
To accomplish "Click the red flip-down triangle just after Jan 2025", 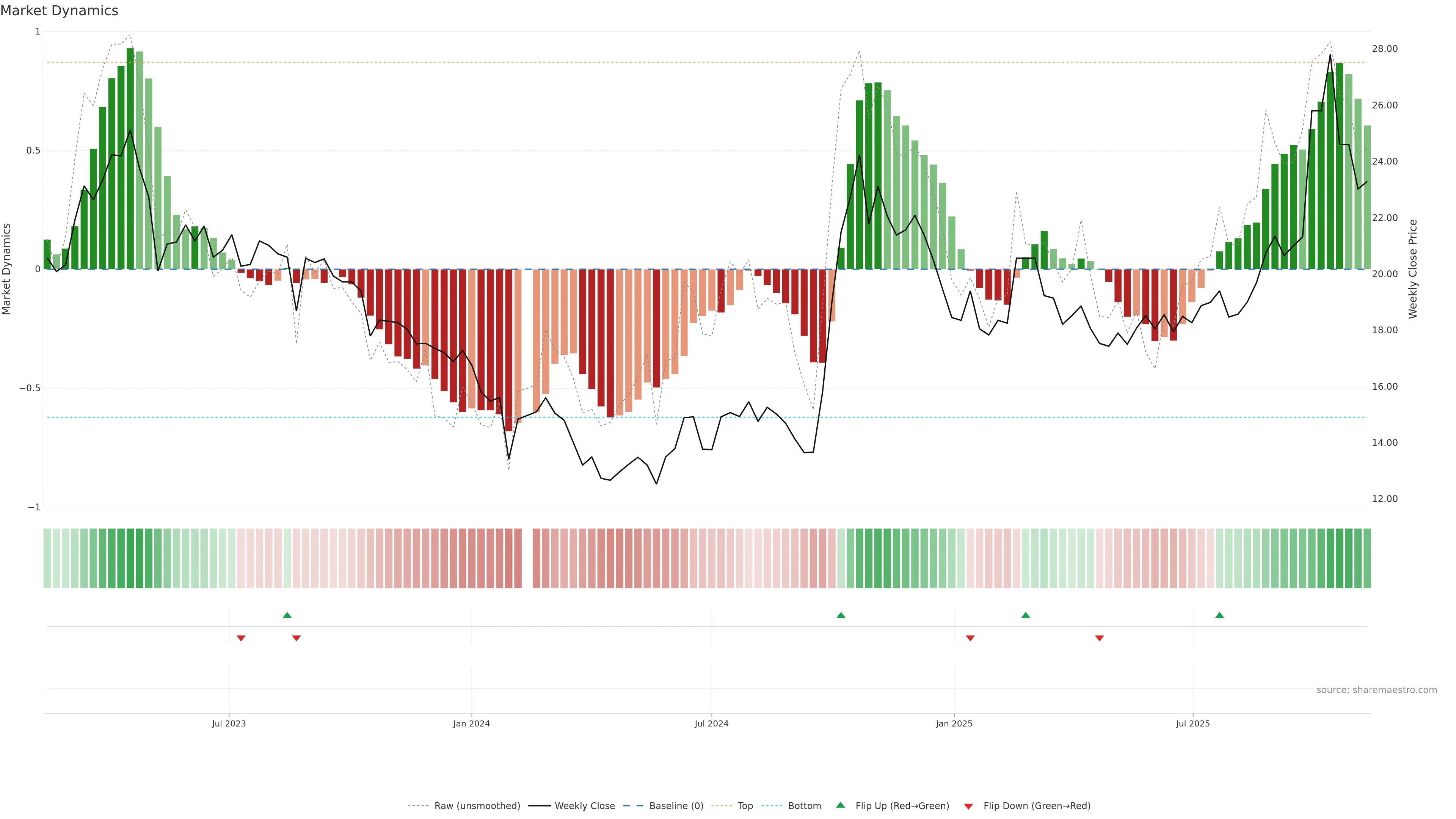I will click(x=971, y=638).
